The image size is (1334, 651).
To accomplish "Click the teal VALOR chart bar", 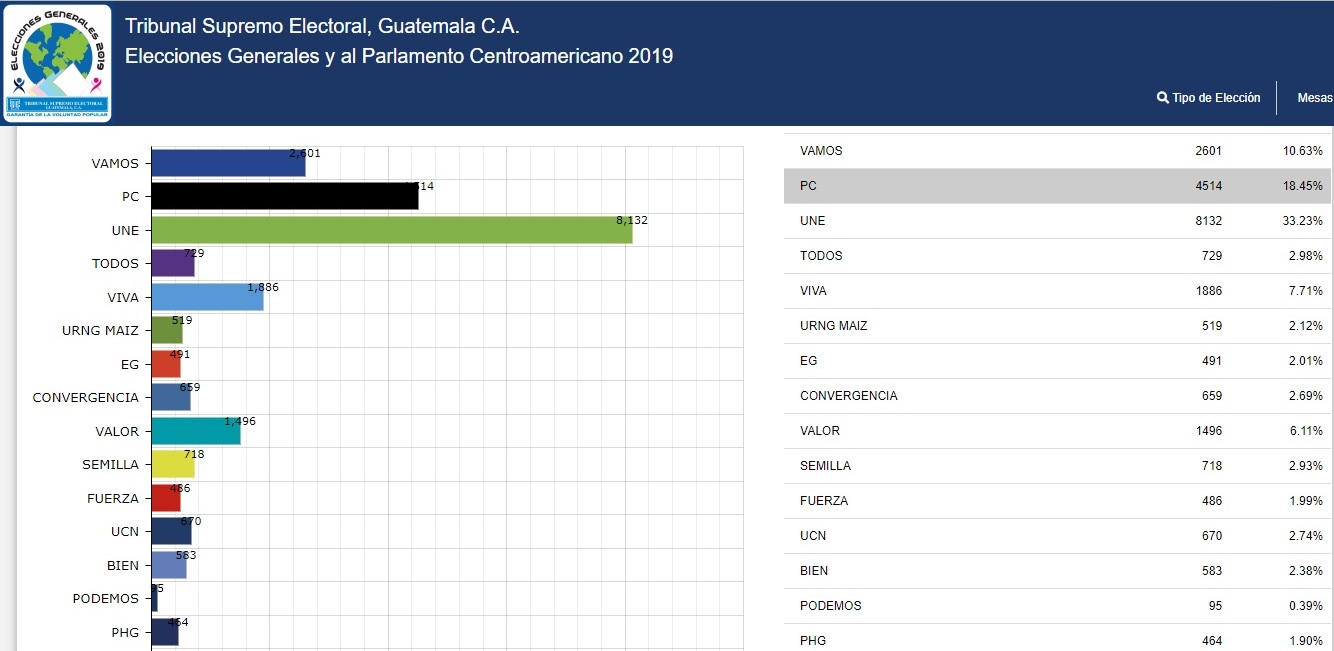I will (195, 431).
